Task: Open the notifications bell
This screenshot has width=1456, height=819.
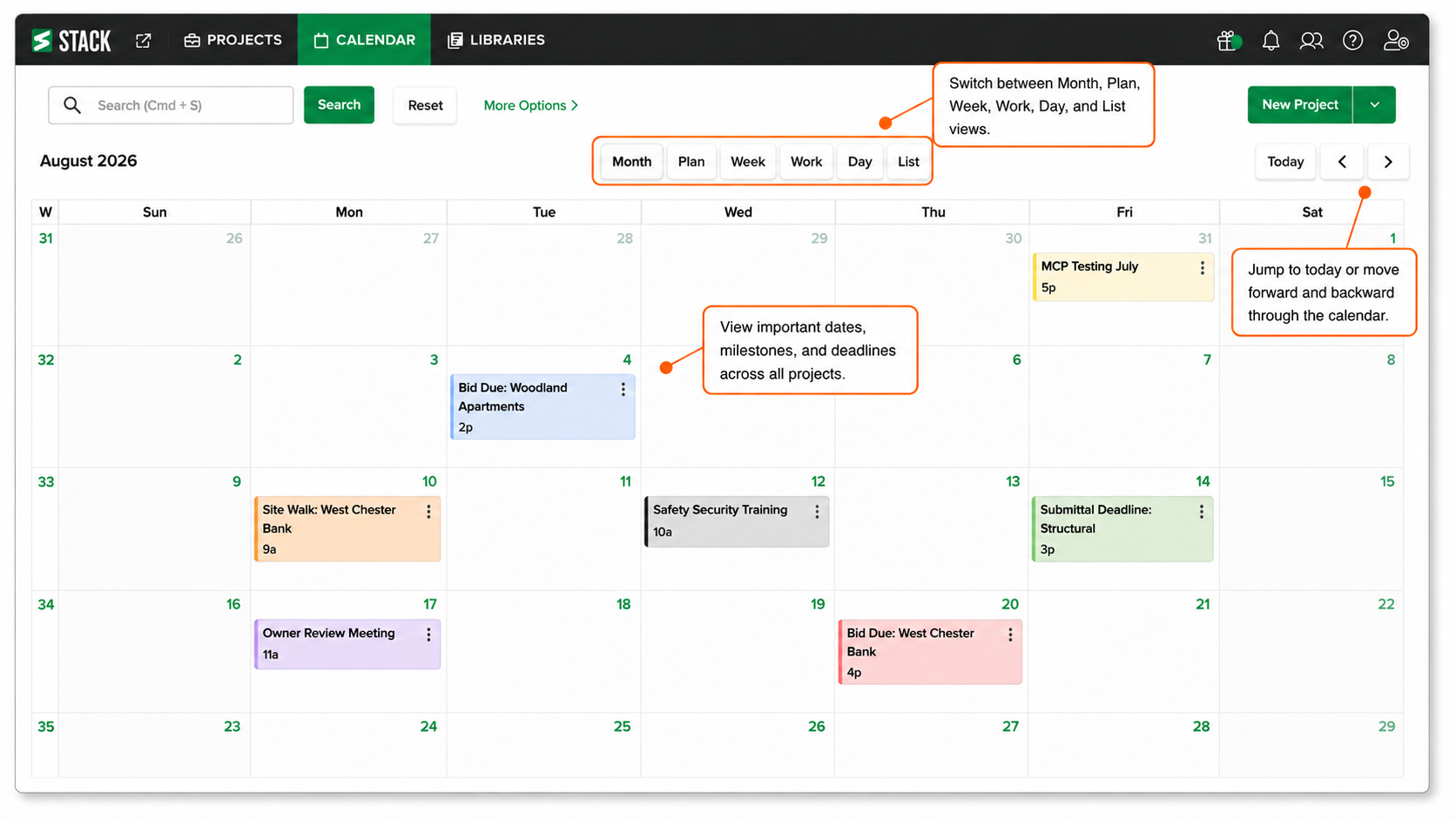Action: pos(1271,40)
